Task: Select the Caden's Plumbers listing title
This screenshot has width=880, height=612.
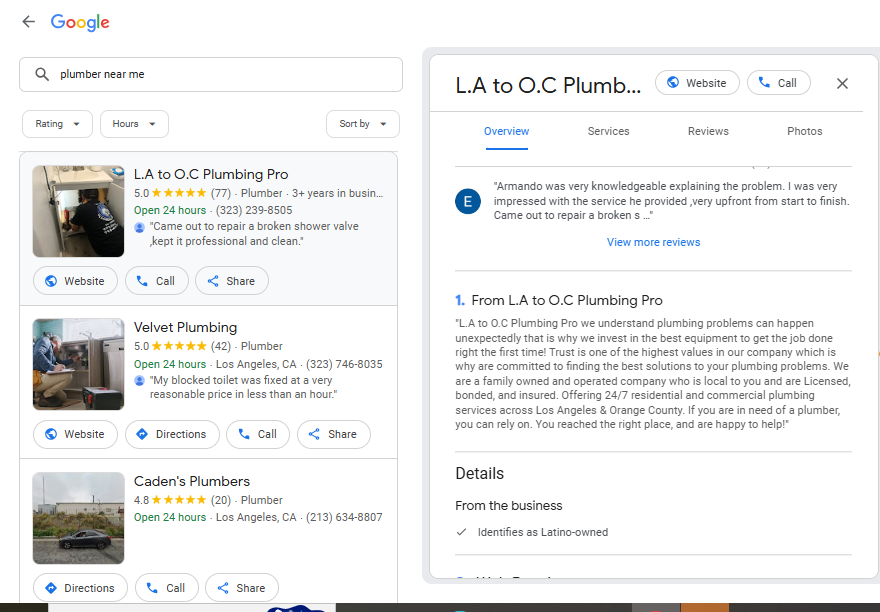Action: pos(191,481)
